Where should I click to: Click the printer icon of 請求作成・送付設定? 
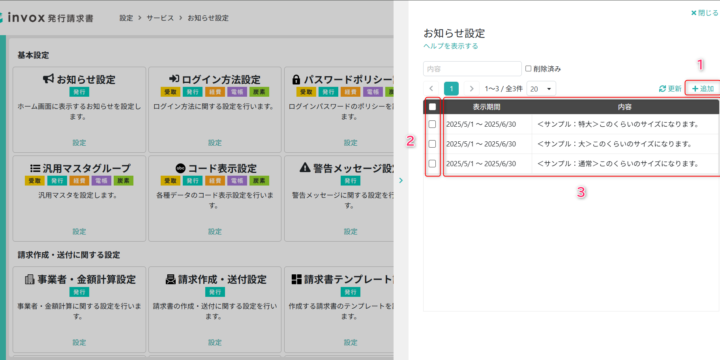[x=170, y=279]
